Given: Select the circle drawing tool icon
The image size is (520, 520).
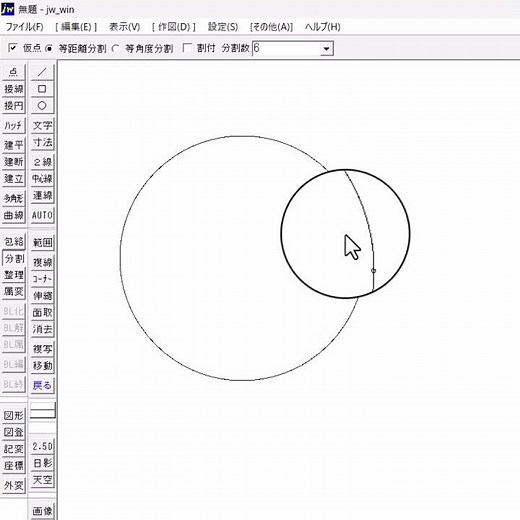Looking at the screenshot, I should click(x=42, y=105).
